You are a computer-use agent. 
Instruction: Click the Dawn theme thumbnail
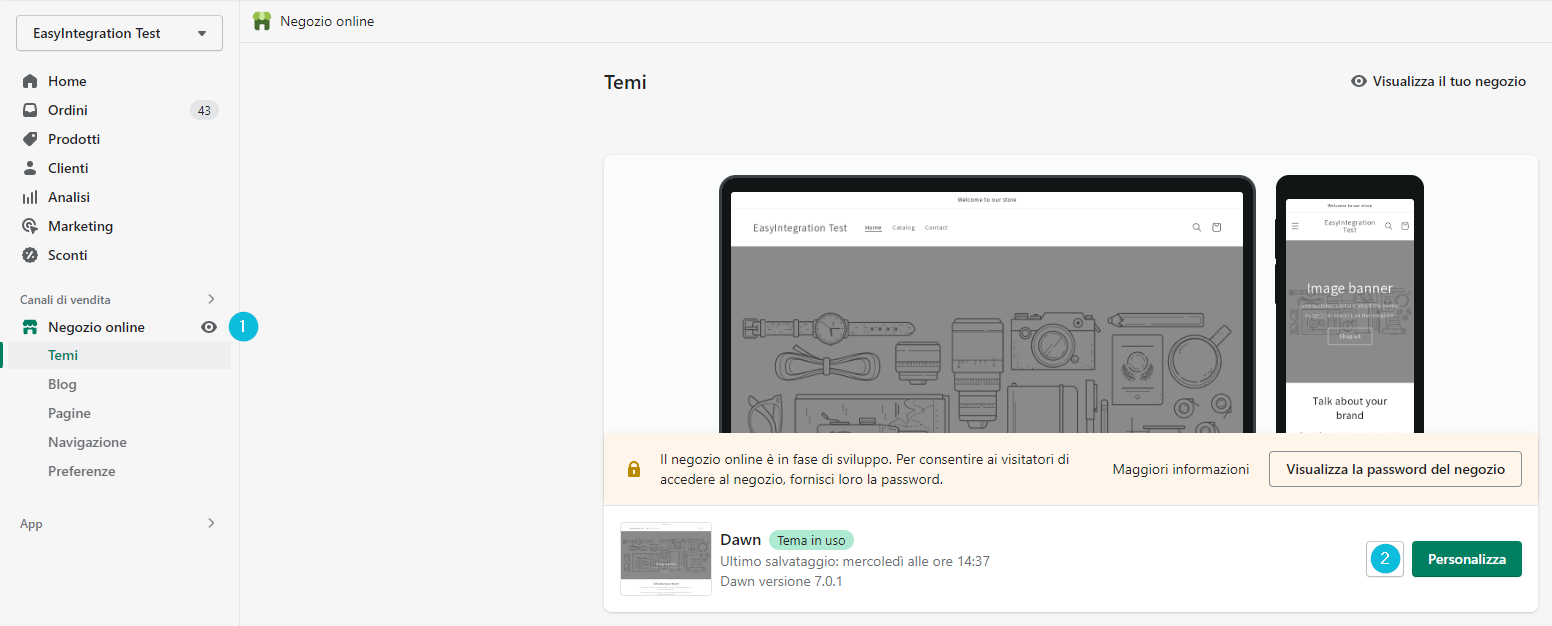[666, 559]
